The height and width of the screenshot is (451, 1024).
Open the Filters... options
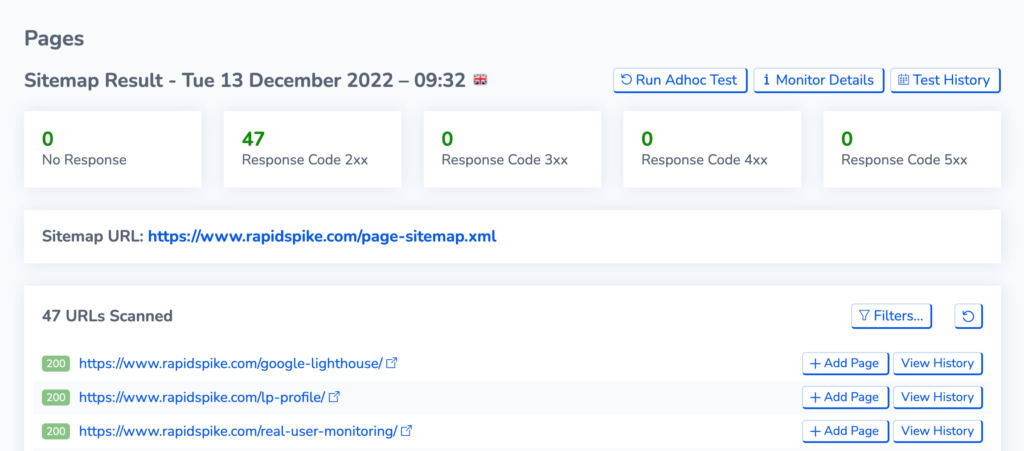coord(891,316)
